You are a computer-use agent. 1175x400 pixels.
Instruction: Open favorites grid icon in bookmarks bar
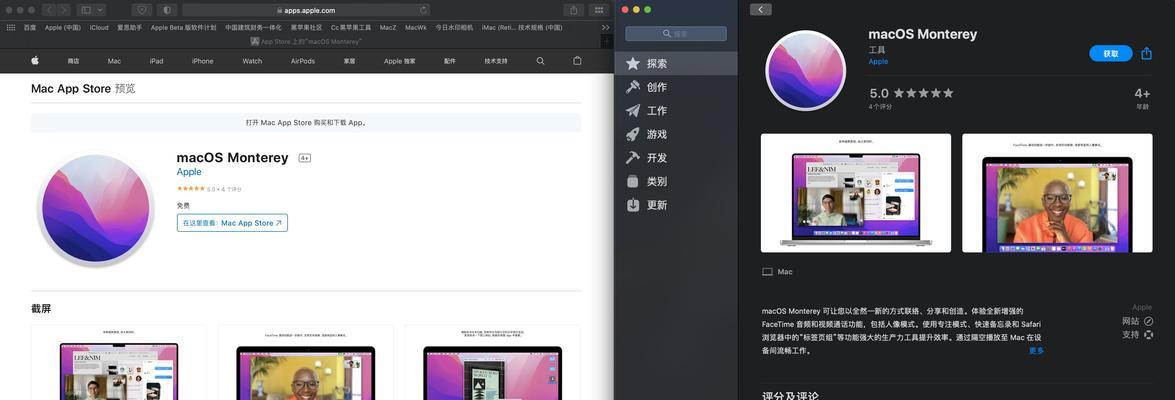tap(10, 28)
